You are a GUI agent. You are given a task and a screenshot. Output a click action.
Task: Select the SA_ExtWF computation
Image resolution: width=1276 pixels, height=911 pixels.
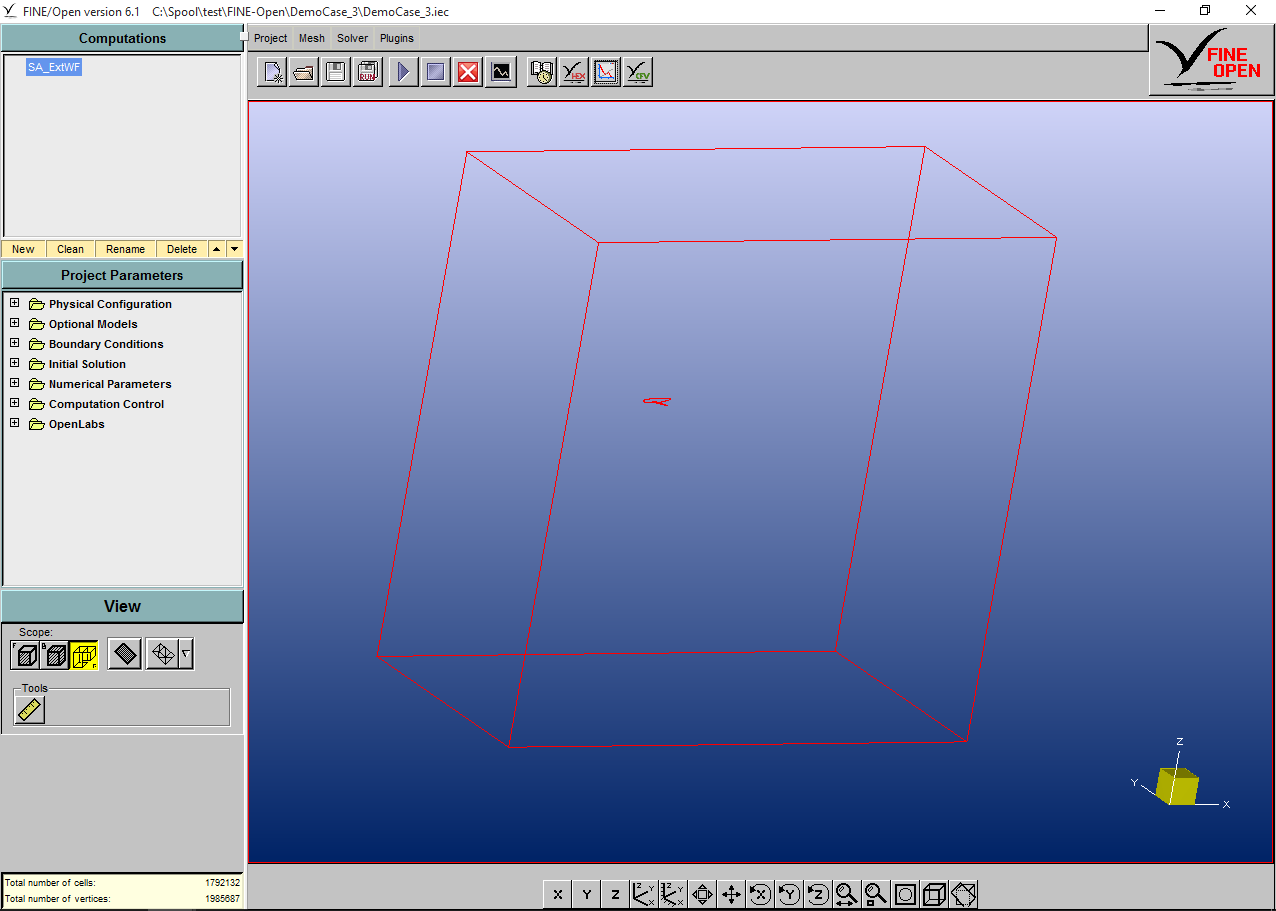tap(54, 67)
